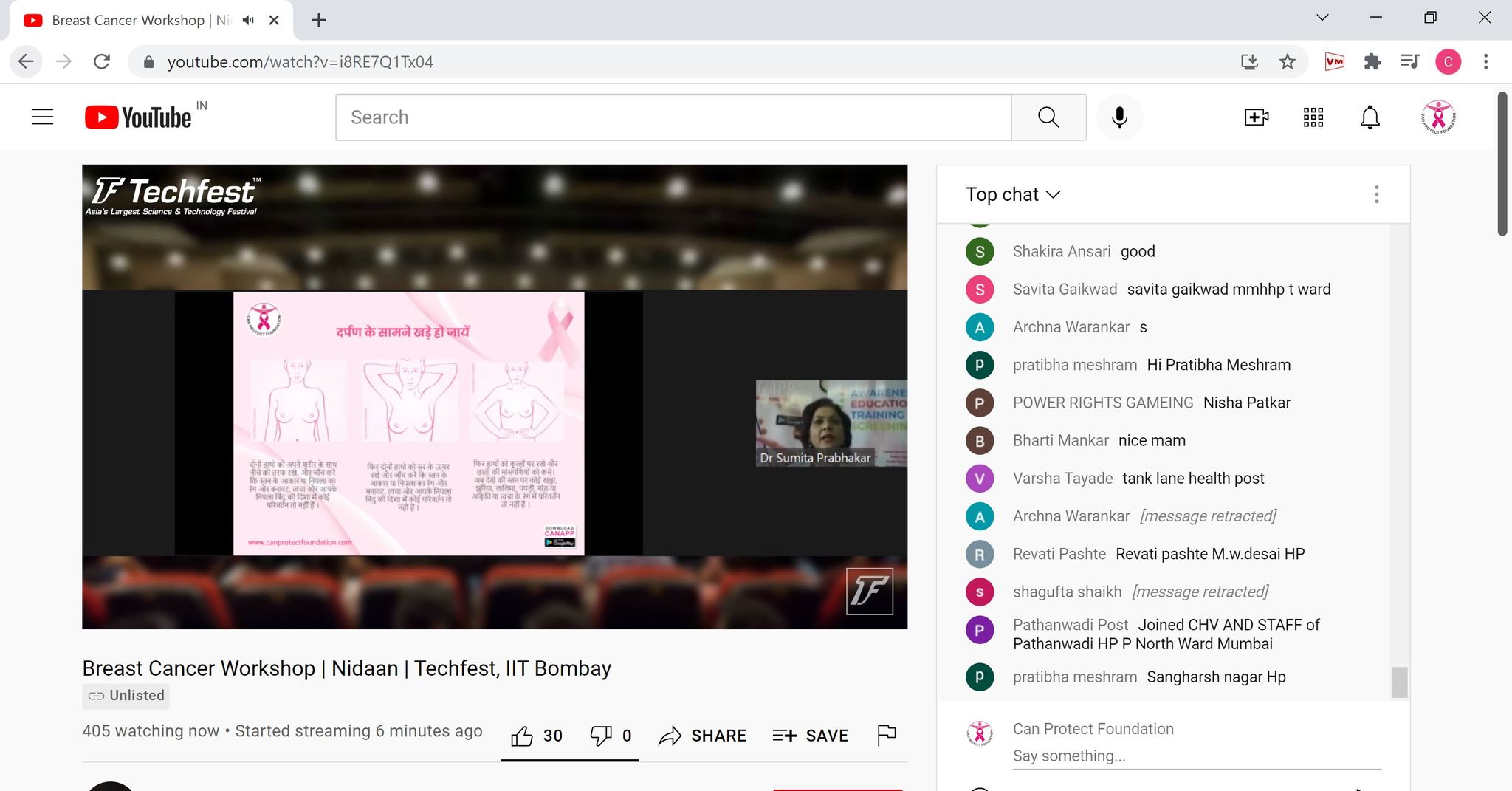Report the video with flag icon
1512x791 pixels.
[886, 735]
